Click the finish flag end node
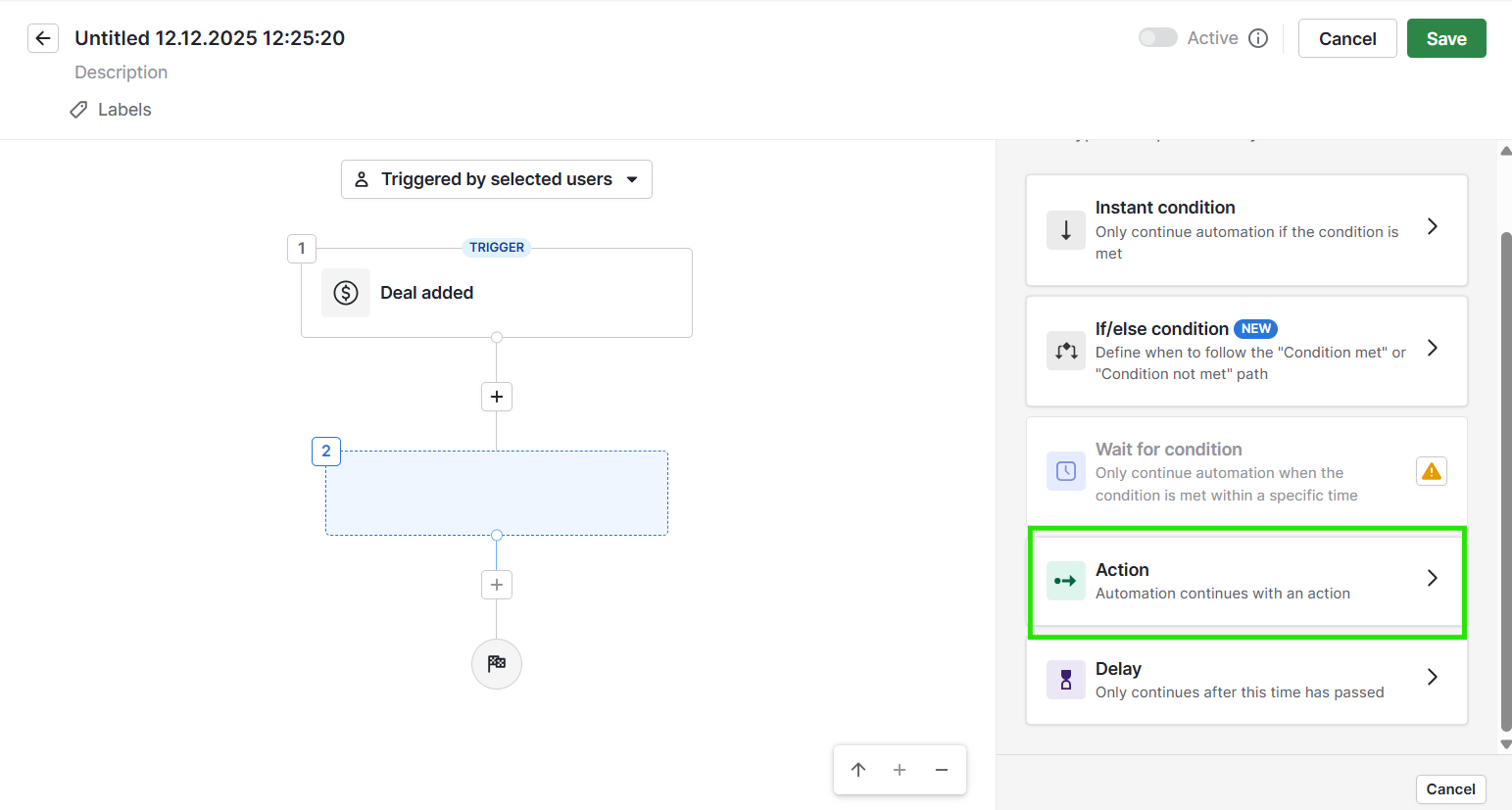The height and width of the screenshot is (810, 1512). [497, 664]
